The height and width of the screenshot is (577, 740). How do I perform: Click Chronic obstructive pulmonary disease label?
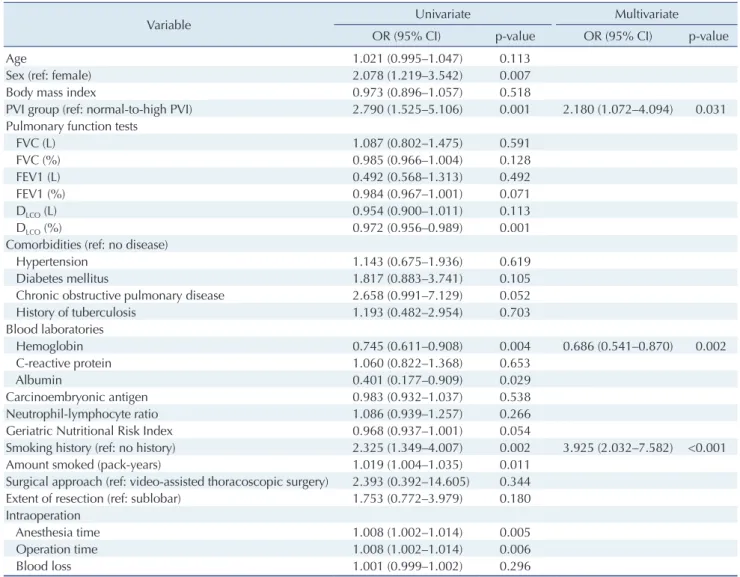click(x=120, y=296)
